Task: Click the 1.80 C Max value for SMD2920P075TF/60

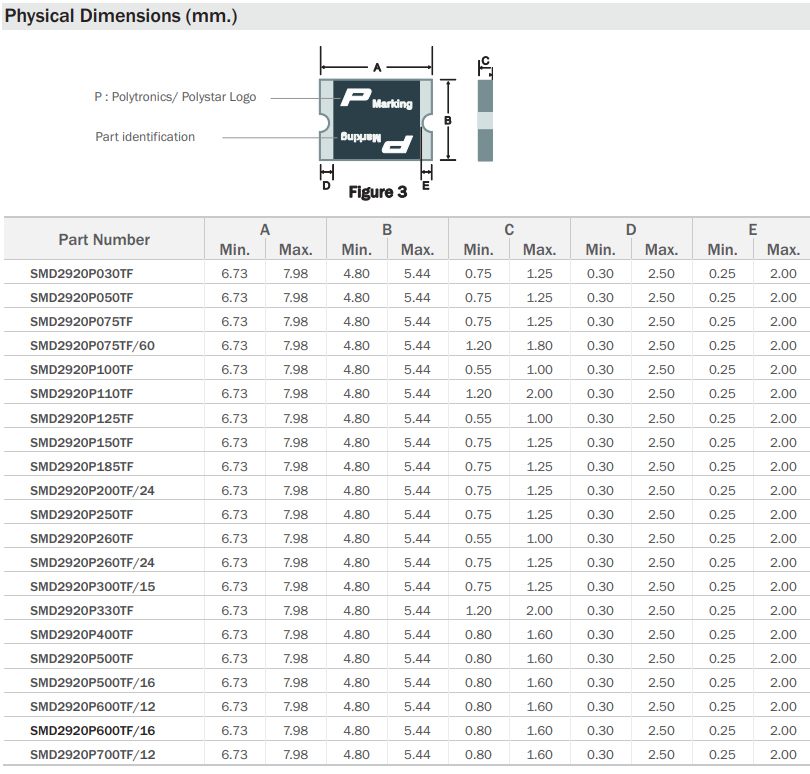Action: 539,346
